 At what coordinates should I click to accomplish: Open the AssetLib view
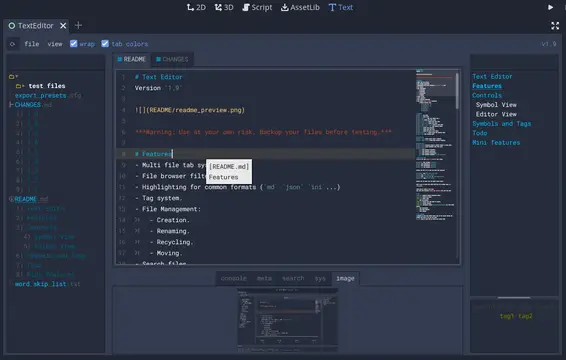pos(300,7)
